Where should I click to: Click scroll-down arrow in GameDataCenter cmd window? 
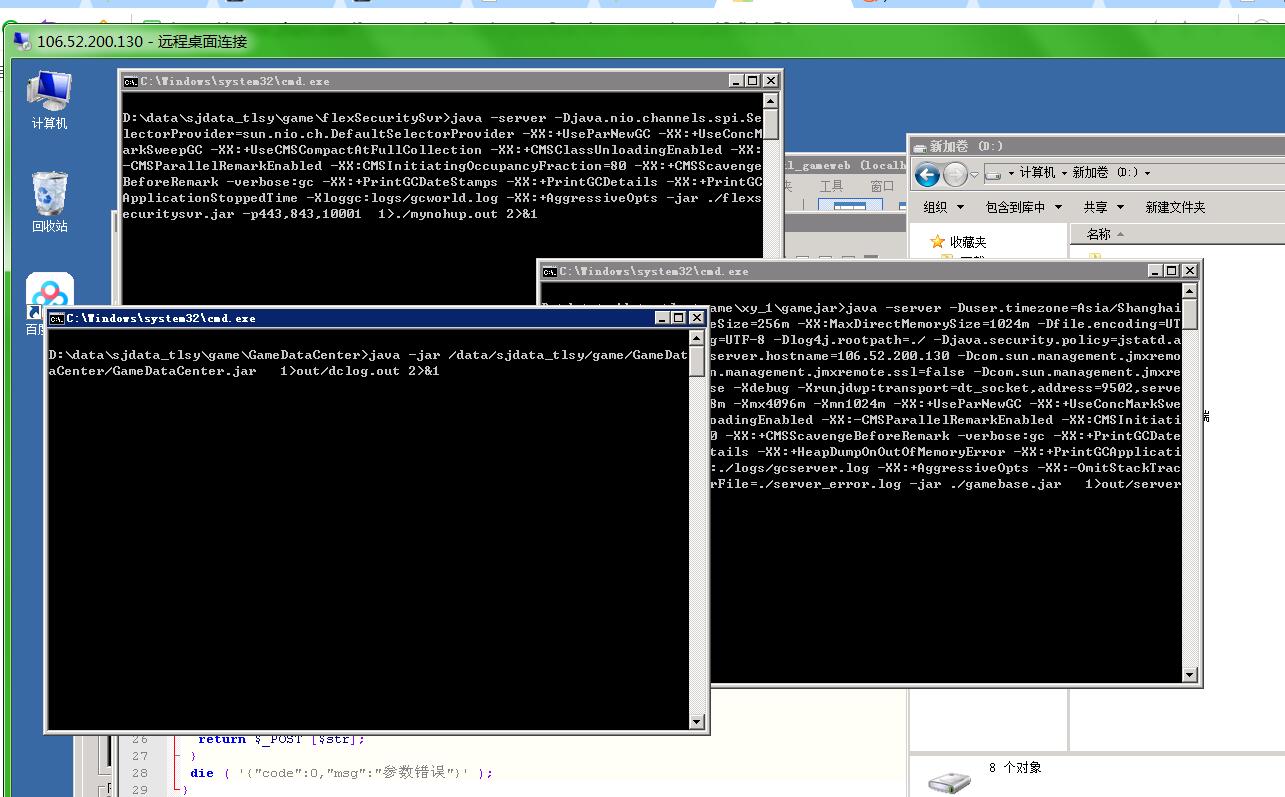point(697,721)
